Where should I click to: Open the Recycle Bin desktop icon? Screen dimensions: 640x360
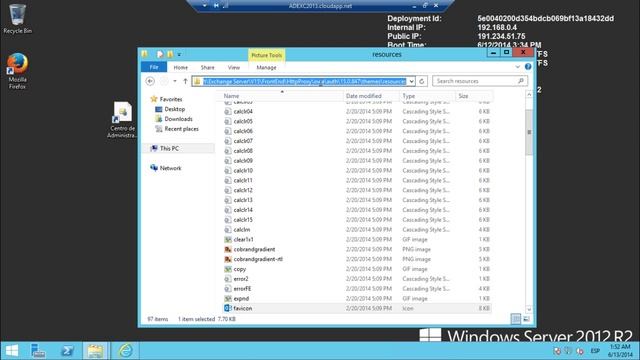17,19
